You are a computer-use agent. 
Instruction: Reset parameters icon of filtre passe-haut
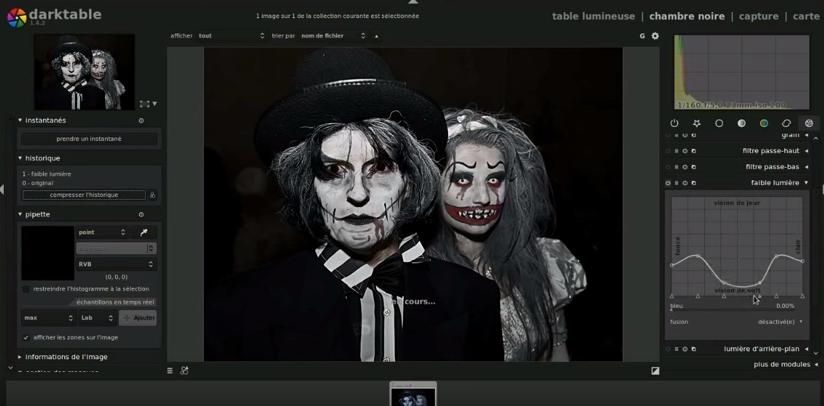click(x=685, y=151)
